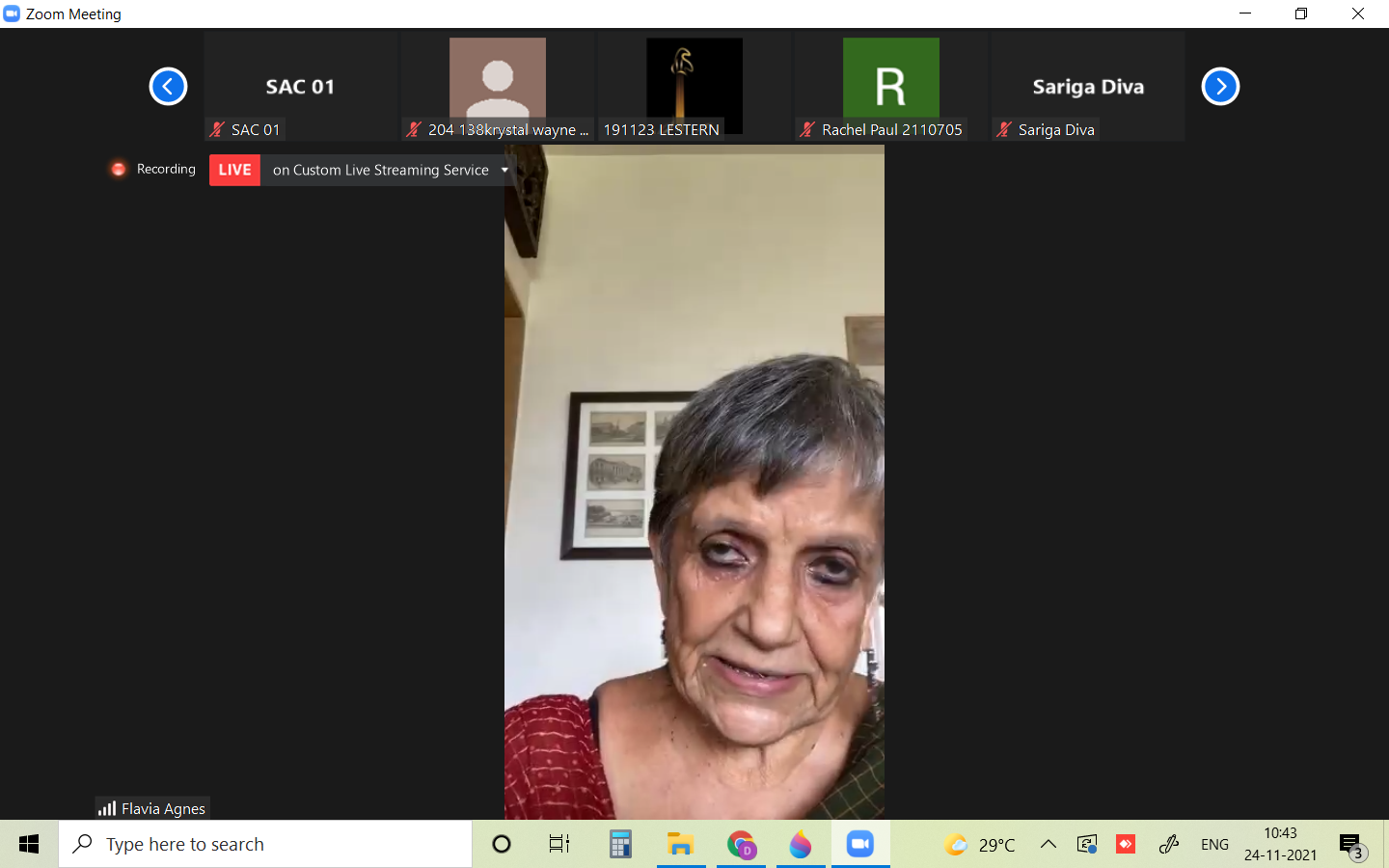Open Chrome from the taskbar
Image resolution: width=1389 pixels, height=868 pixels.
click(x=742, y=844)
